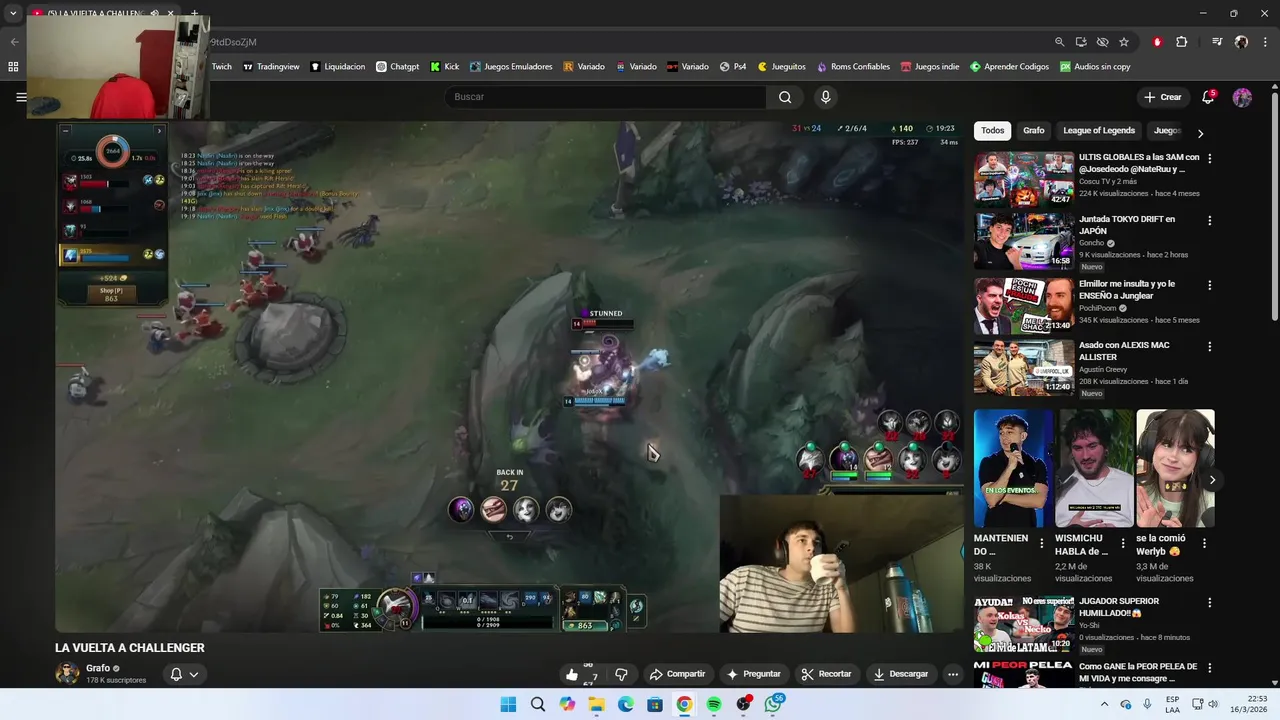Click the Compartir button

click(677, 674)
